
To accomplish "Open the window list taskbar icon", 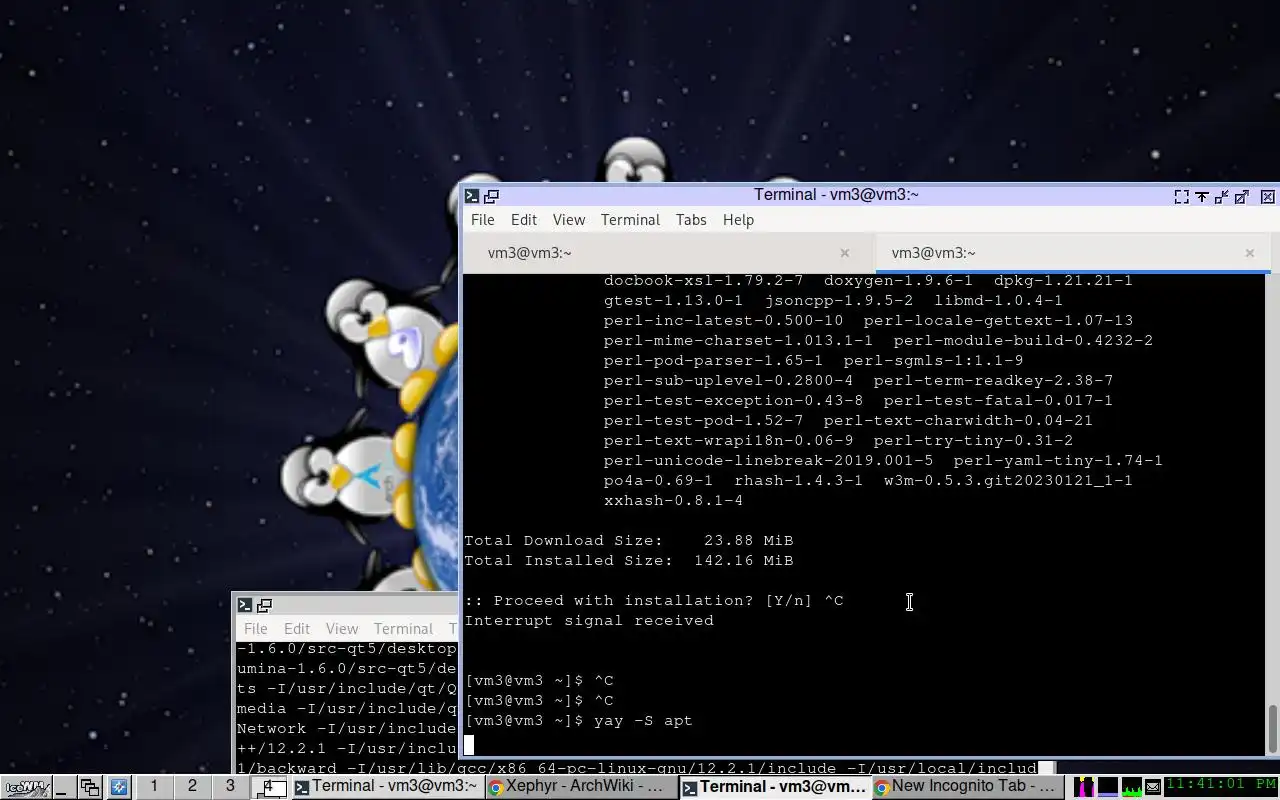I will [x=91, y=787].
